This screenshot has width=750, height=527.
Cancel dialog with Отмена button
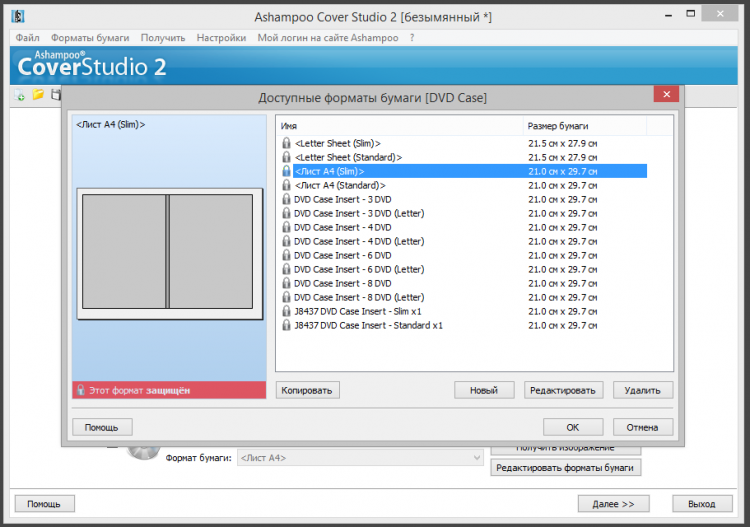point(642,427)
